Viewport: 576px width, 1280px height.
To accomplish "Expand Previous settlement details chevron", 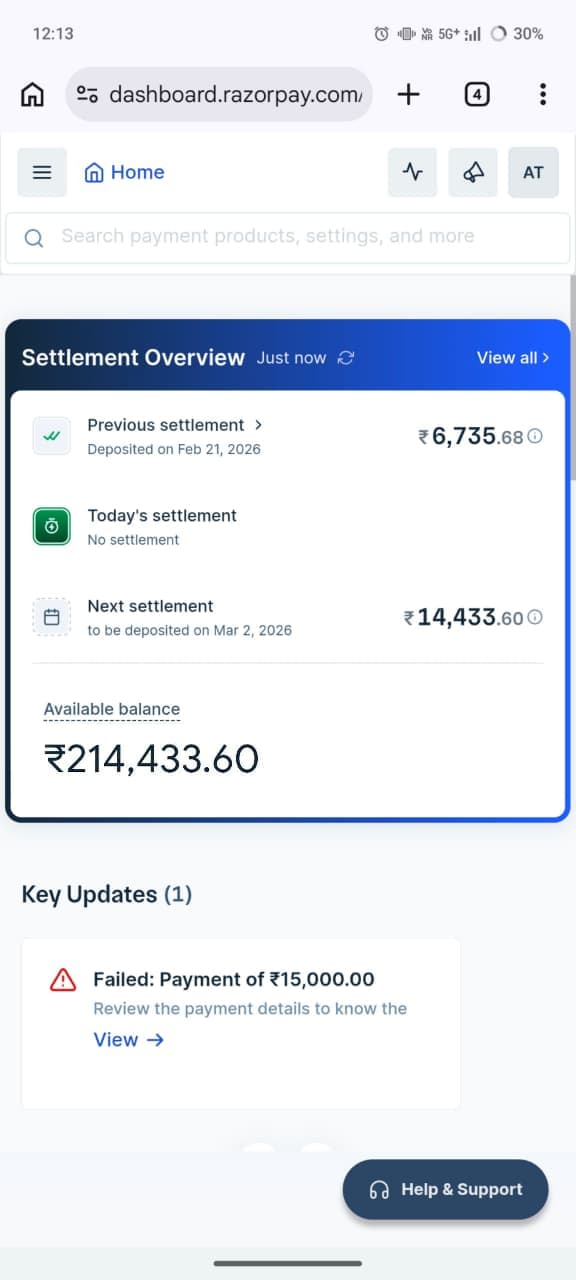I will point(259,425).
